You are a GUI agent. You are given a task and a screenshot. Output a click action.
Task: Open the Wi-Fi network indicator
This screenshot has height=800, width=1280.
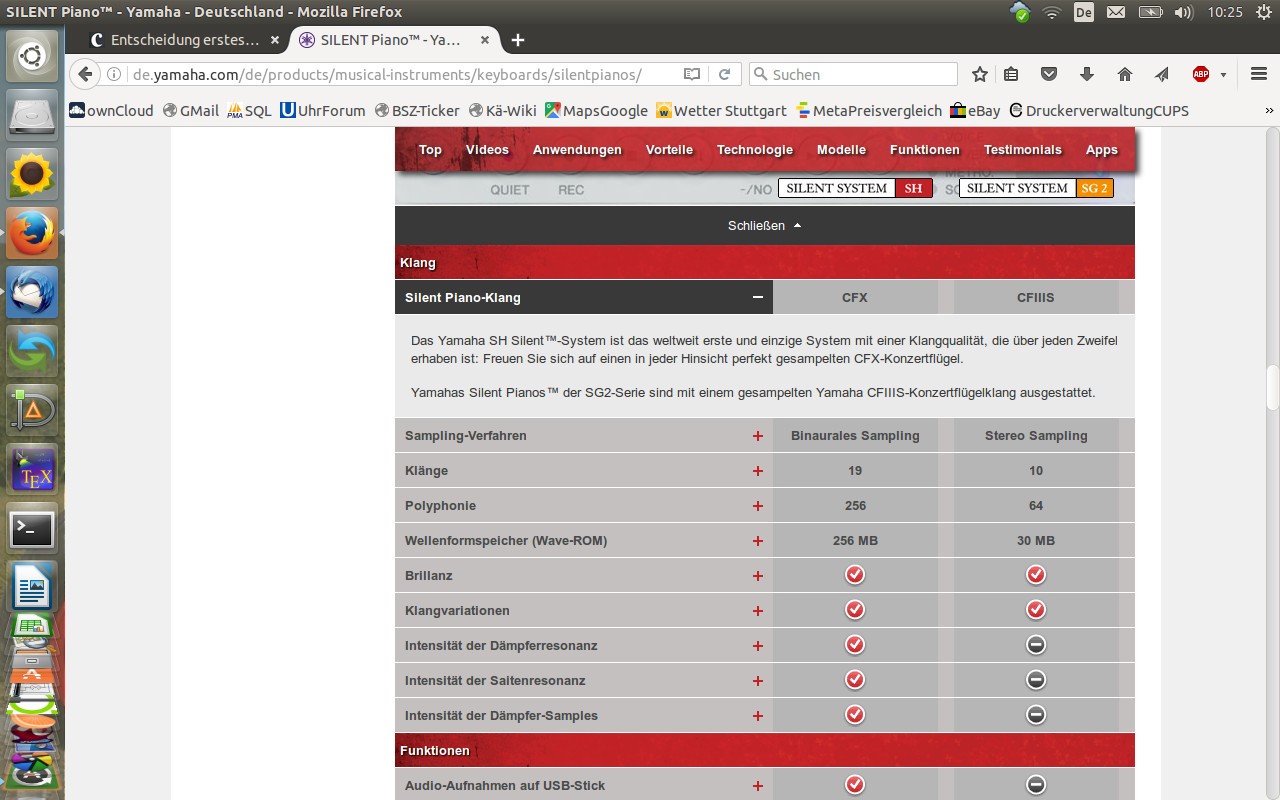pos(1051,12)
